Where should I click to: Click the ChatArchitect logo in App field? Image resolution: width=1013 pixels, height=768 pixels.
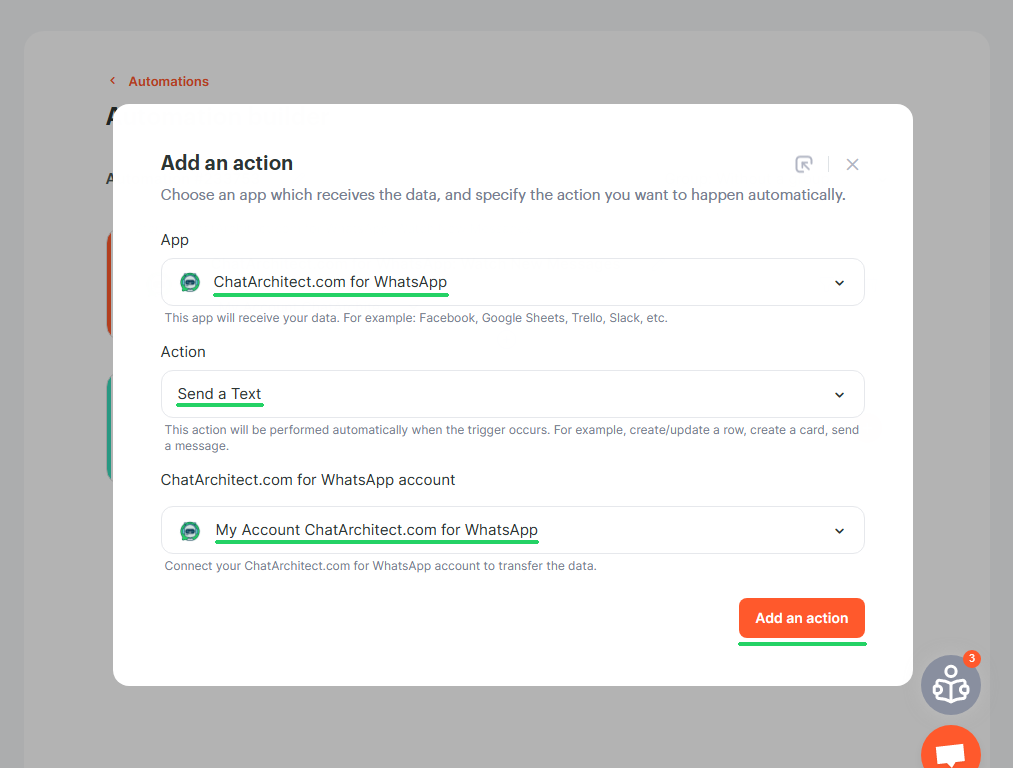190,282
